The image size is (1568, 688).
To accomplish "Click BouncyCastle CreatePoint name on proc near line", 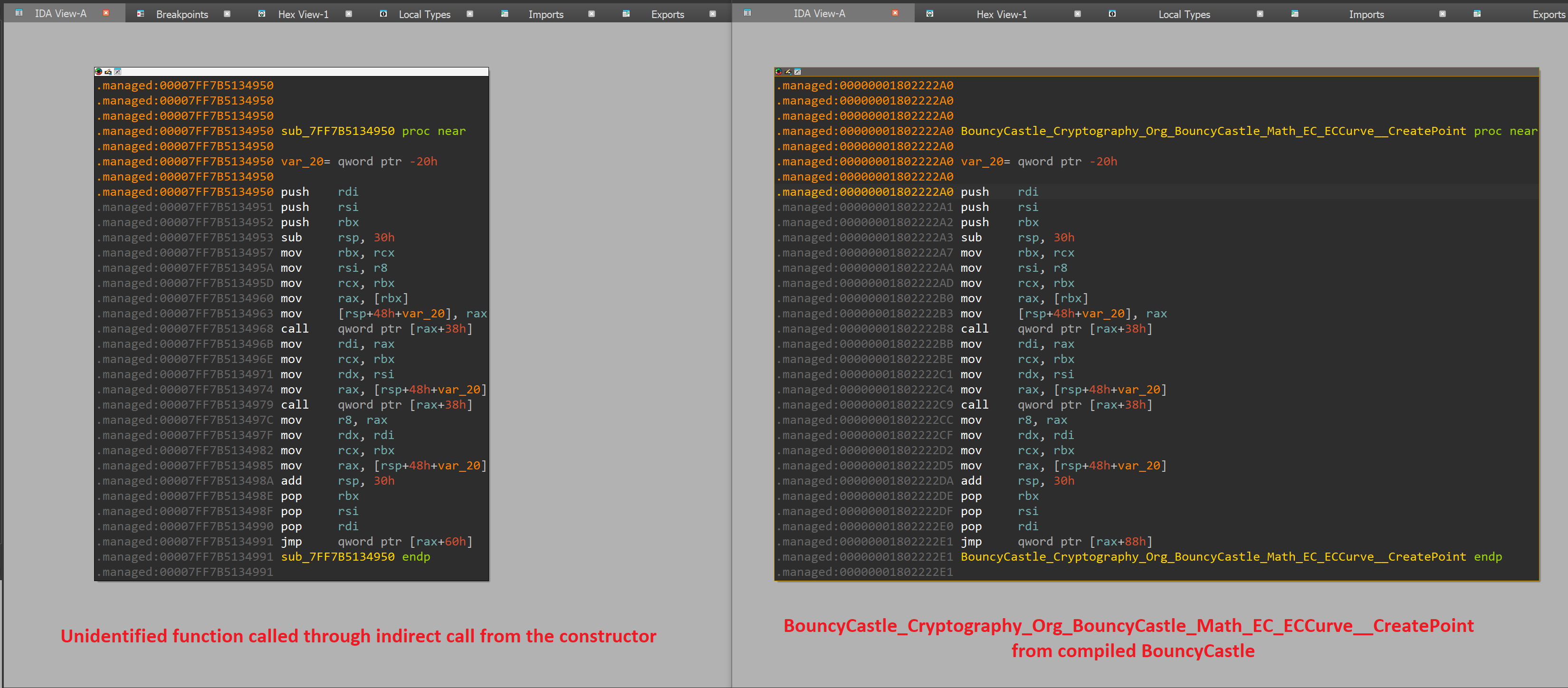I will 1213,131.
